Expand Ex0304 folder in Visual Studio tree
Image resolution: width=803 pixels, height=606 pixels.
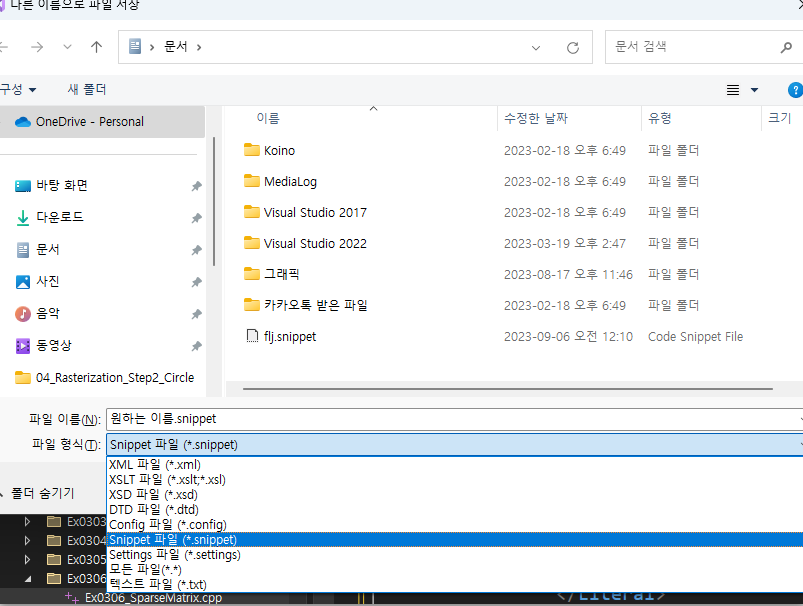pos(27,540)
